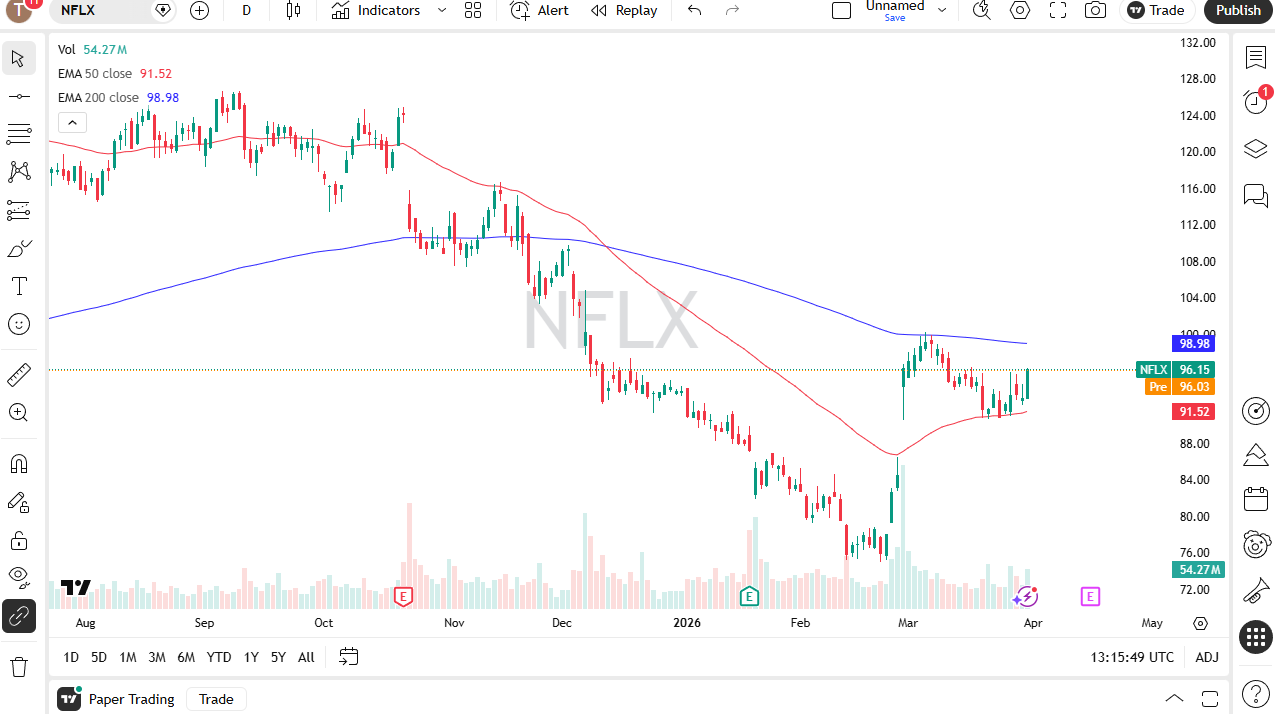Enter fullscreen mode
Screen dimensions: 1275x714
[1058, 11]
